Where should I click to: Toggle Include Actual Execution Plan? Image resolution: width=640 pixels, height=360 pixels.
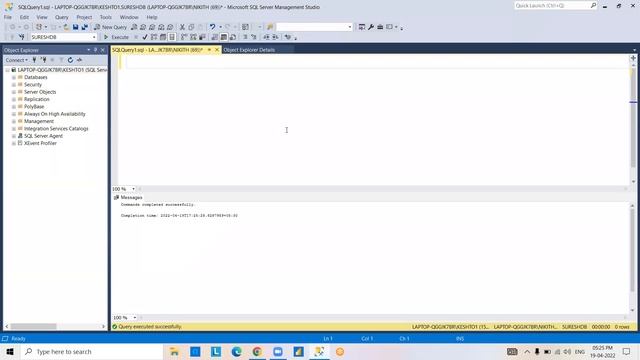[x=184, y=37]
